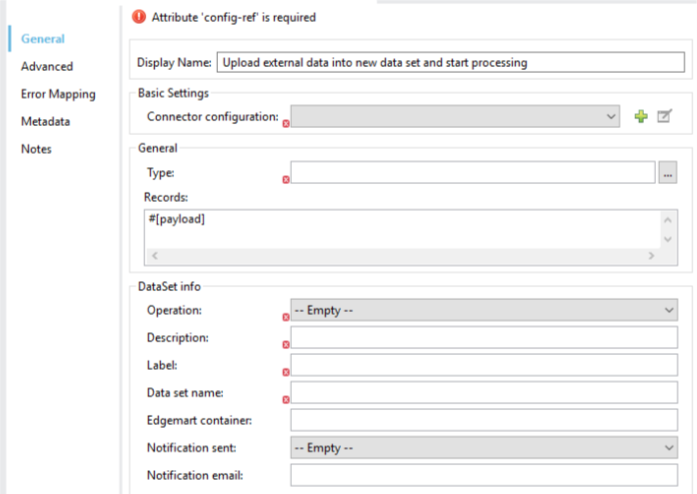Open the Advanced tab
Screen dimensions: 697x494
47,66
